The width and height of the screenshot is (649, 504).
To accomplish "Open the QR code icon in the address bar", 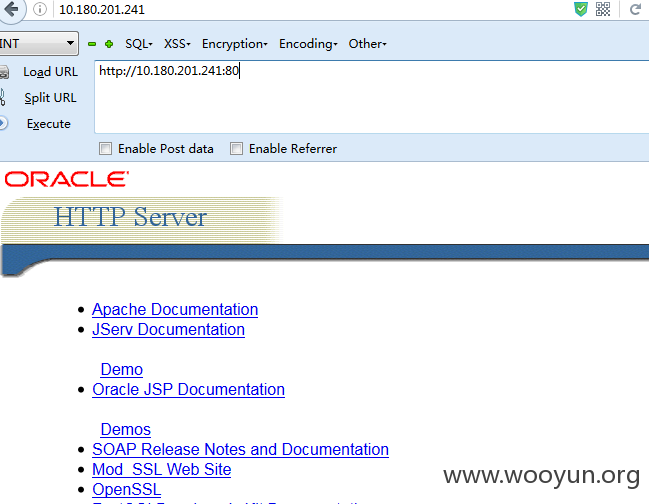I will coord(603,9).
